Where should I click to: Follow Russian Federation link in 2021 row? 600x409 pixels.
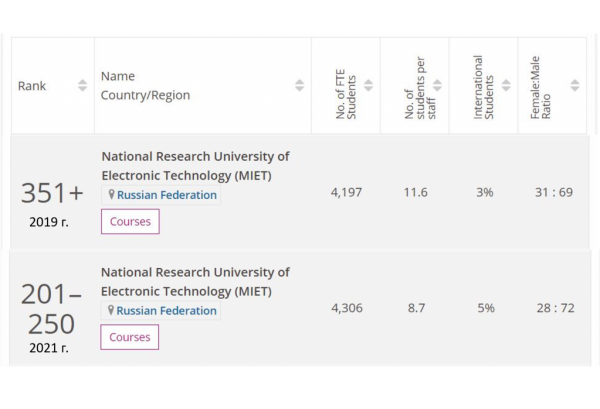pyautogui.click(x=166, y=311)
